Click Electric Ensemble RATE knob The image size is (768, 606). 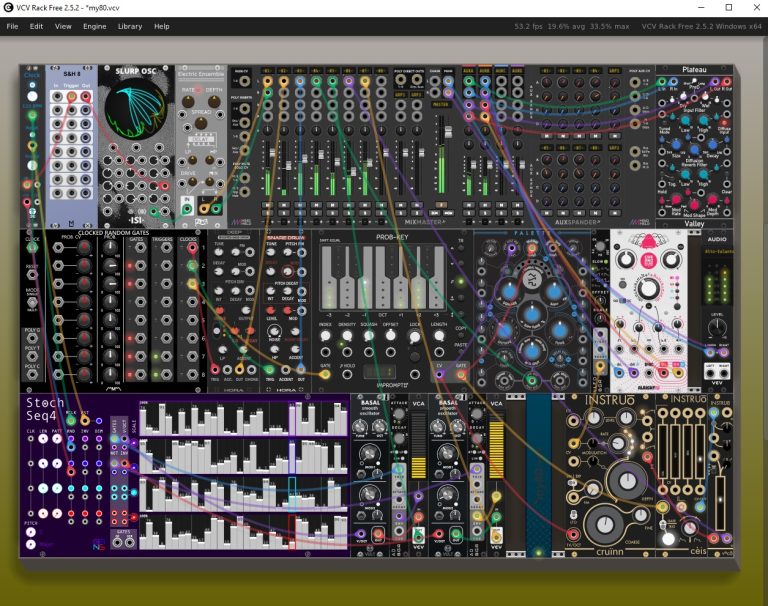click(x=188, y=102)
